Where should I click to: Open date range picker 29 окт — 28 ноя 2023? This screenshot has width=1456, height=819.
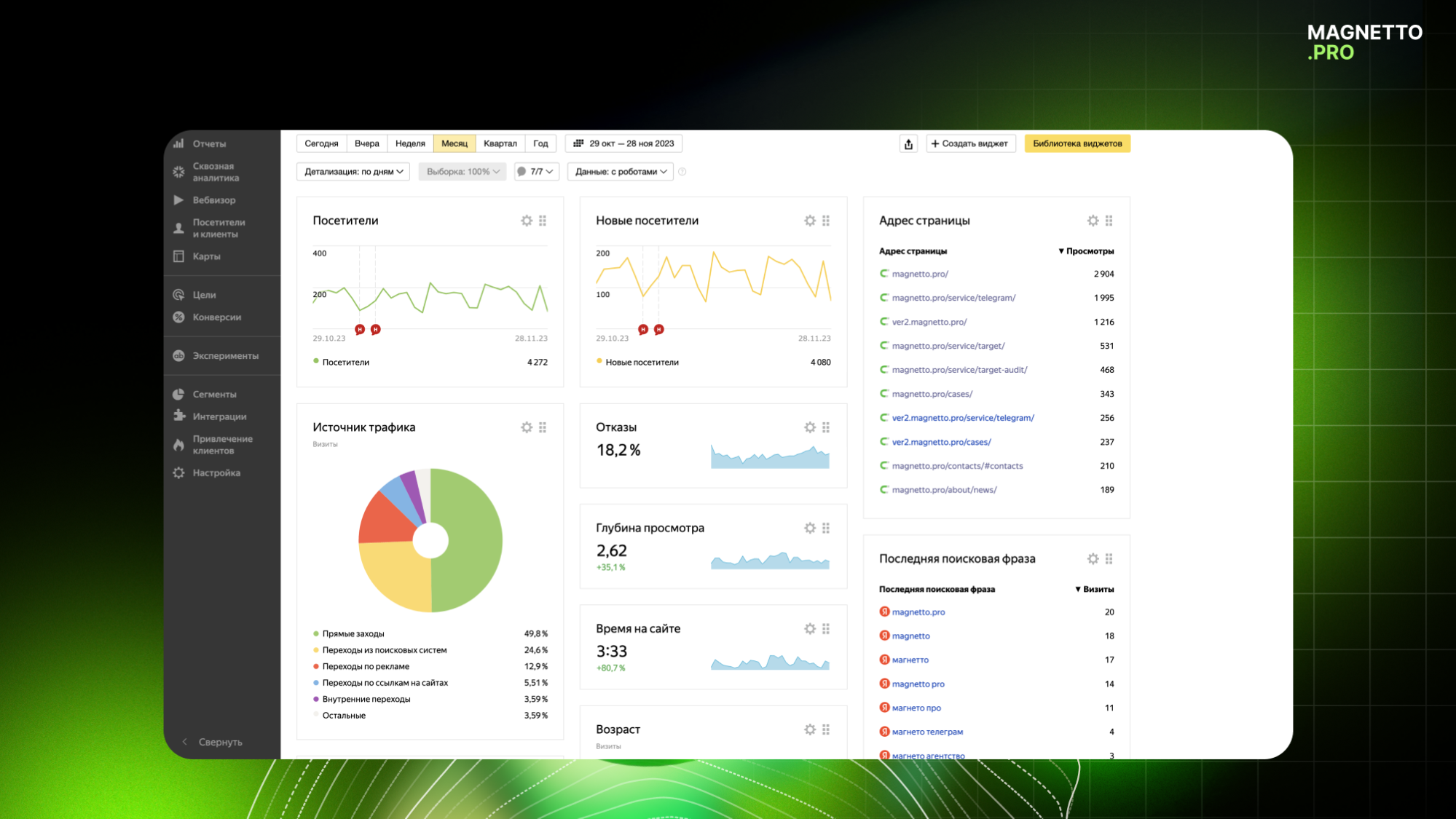623,143
